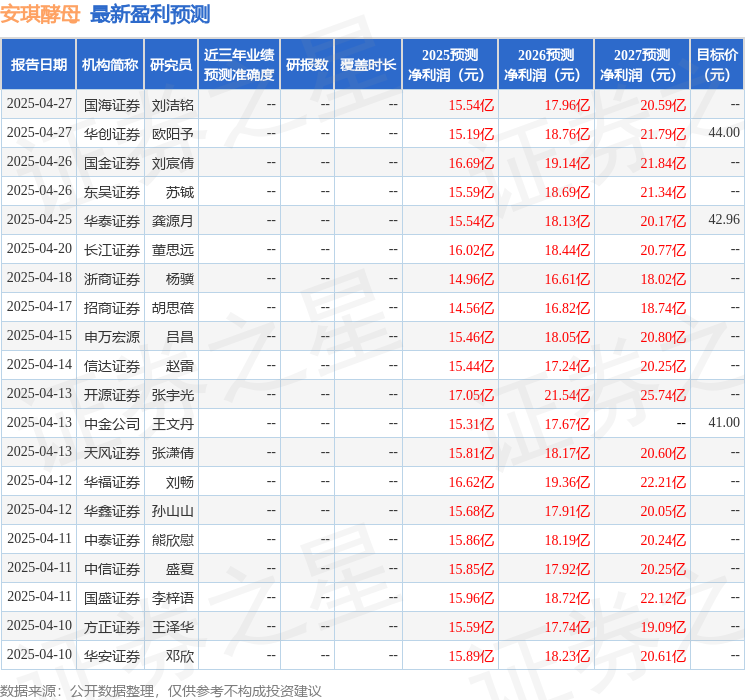Click researcher name 熊欣慰
The image size is (745, 700).
coord(172,540)
